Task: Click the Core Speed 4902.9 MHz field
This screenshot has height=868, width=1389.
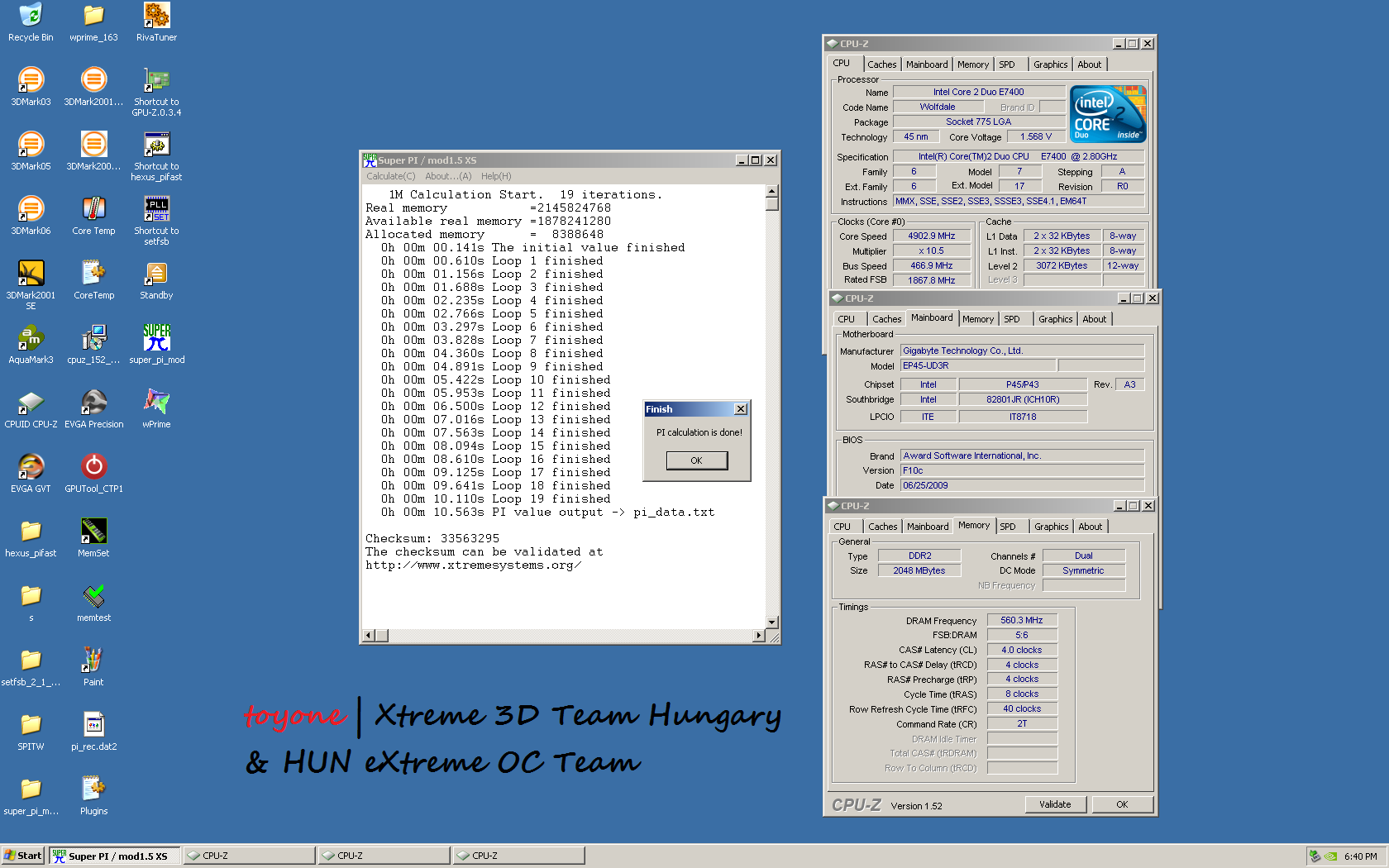Action: (932, 236)
